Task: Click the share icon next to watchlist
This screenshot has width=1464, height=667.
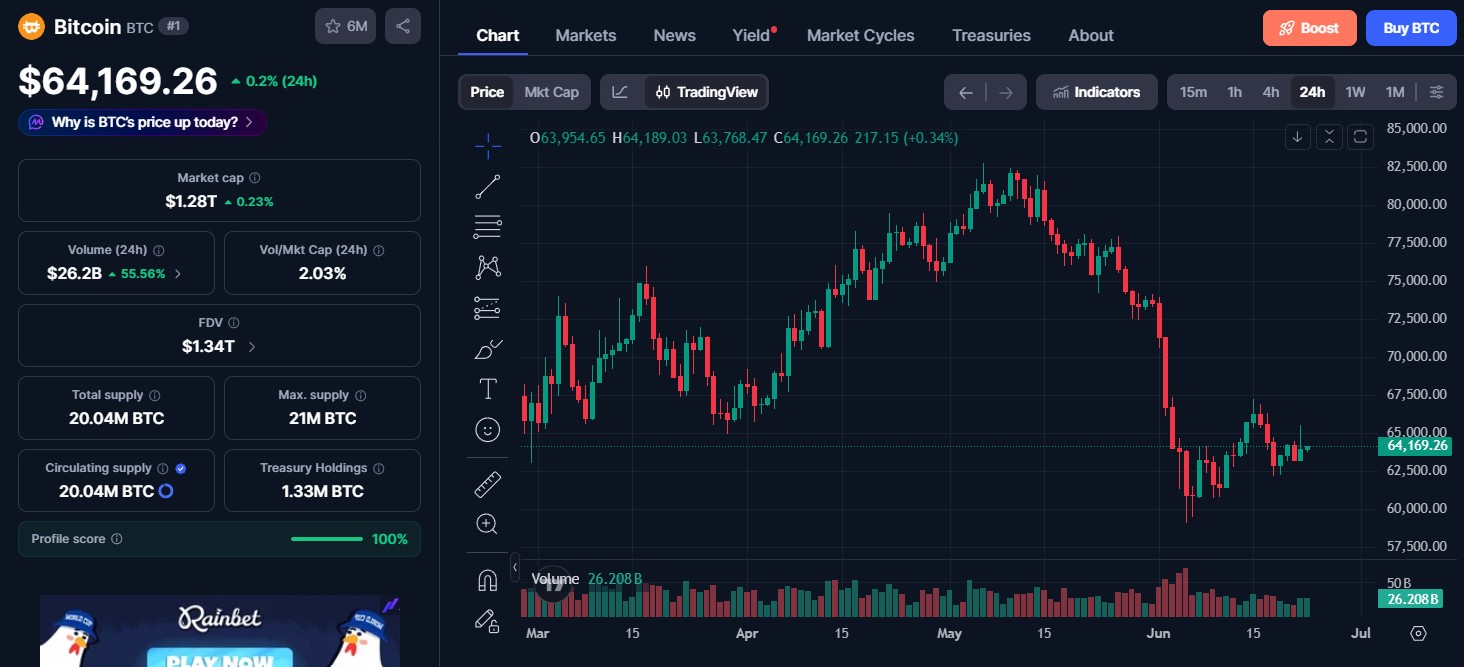Action: pyautogui.click(x=403, y=27)
